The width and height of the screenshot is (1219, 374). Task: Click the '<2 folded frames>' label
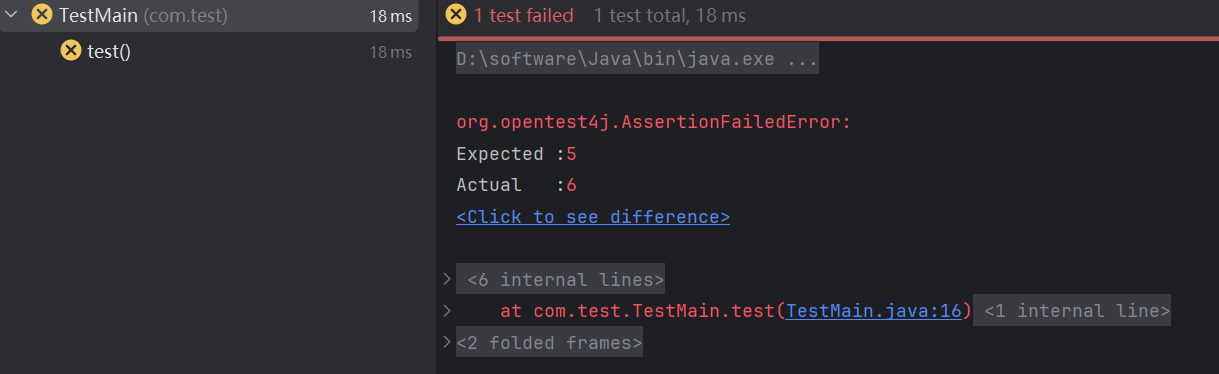coord(549,343)
